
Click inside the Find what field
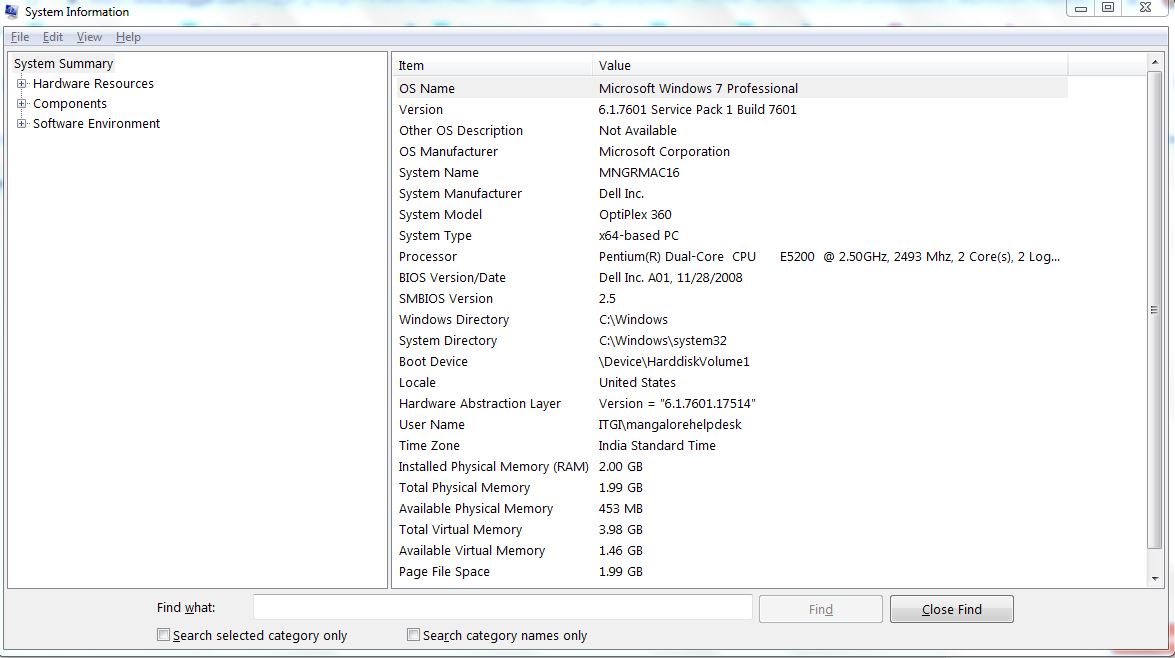[500, 606]
